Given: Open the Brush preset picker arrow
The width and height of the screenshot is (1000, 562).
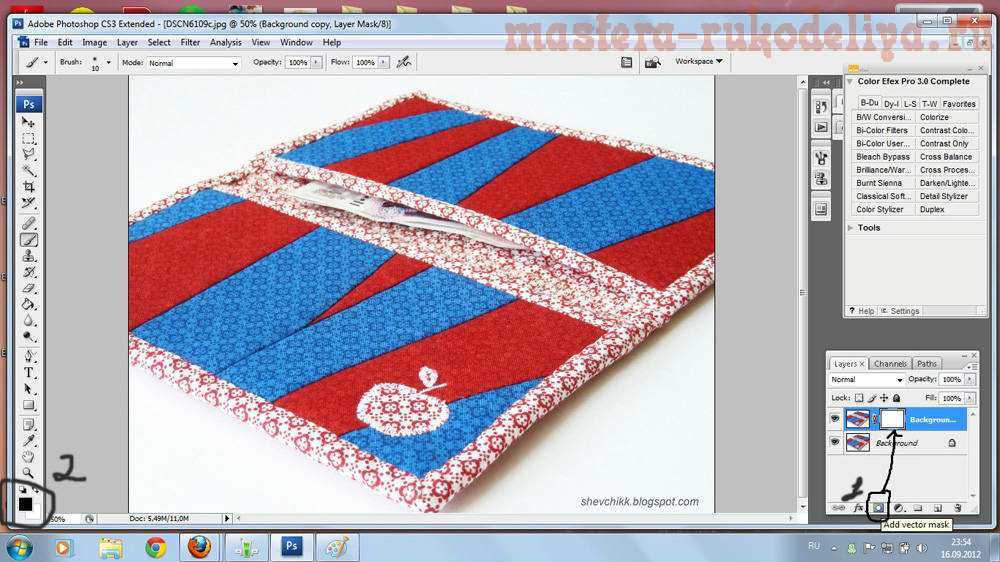Looking at the screenshot, I should click(108, 63).
